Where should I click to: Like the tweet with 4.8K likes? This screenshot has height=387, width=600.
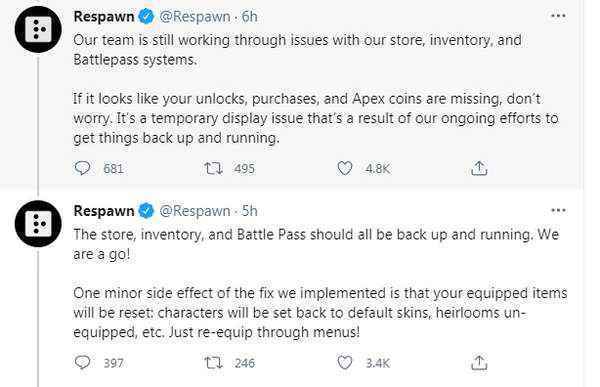coord(344,168)
